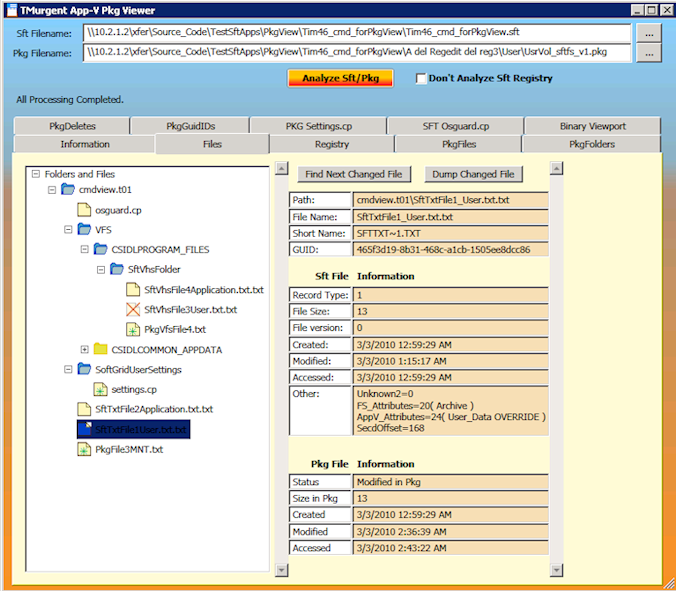
Task: Click the Sft Modified value 1:15:17 AM
Action: 451,361
